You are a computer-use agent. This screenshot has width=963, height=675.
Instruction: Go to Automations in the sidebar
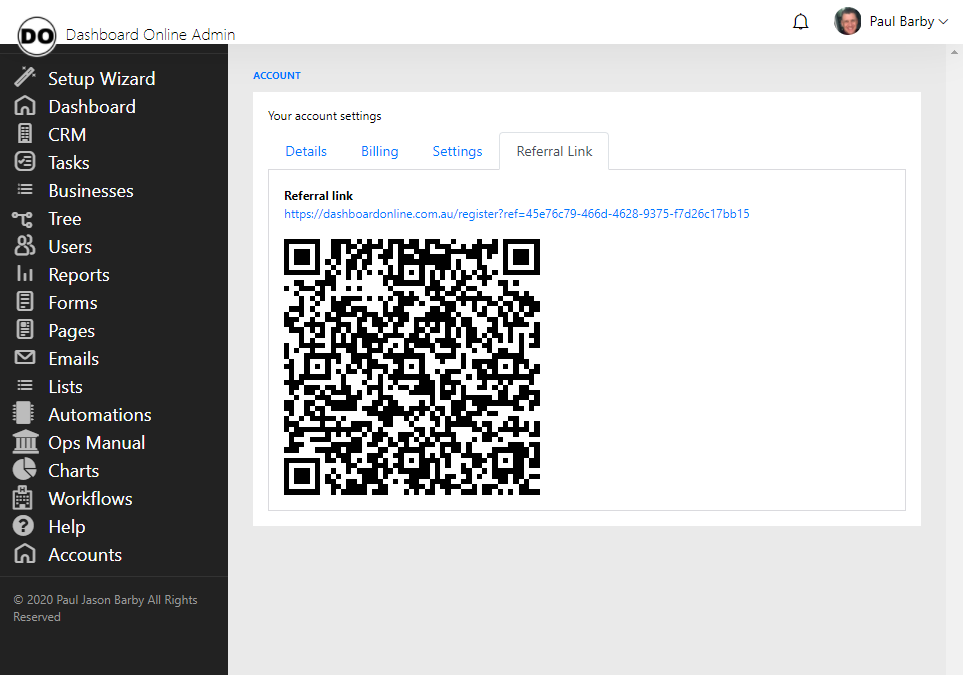pyautogui.click(x=99, y=415)
